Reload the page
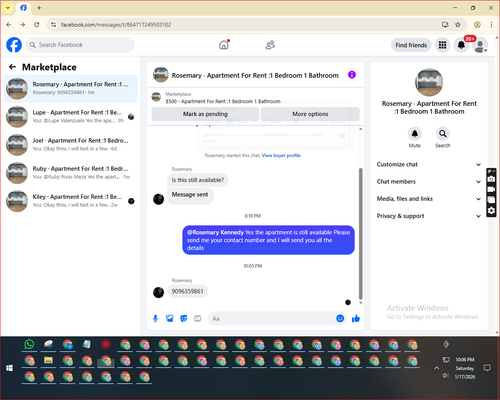Screen dimensions: 500x400 (x=37, y=25)
